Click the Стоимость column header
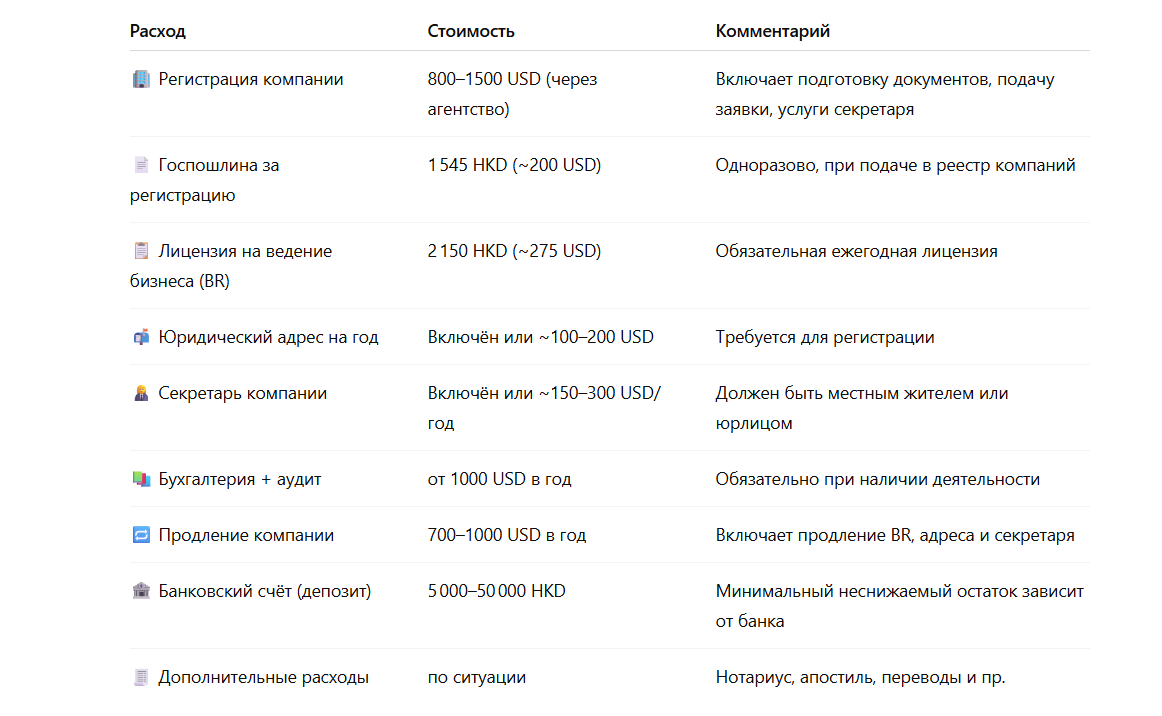This screenshot has width=1162, height=716. pos(471,31)
